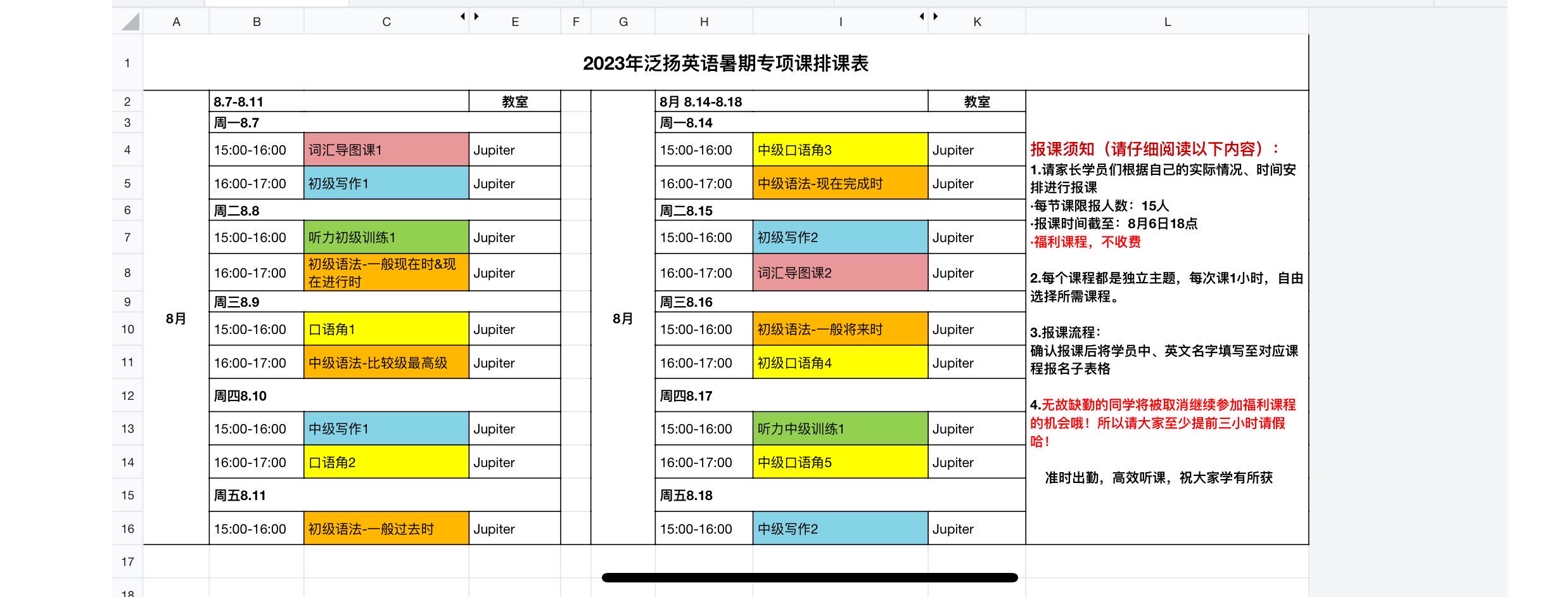Select the 听力初级训练1 cell
1568x597 pixels.
pos(386,237)
